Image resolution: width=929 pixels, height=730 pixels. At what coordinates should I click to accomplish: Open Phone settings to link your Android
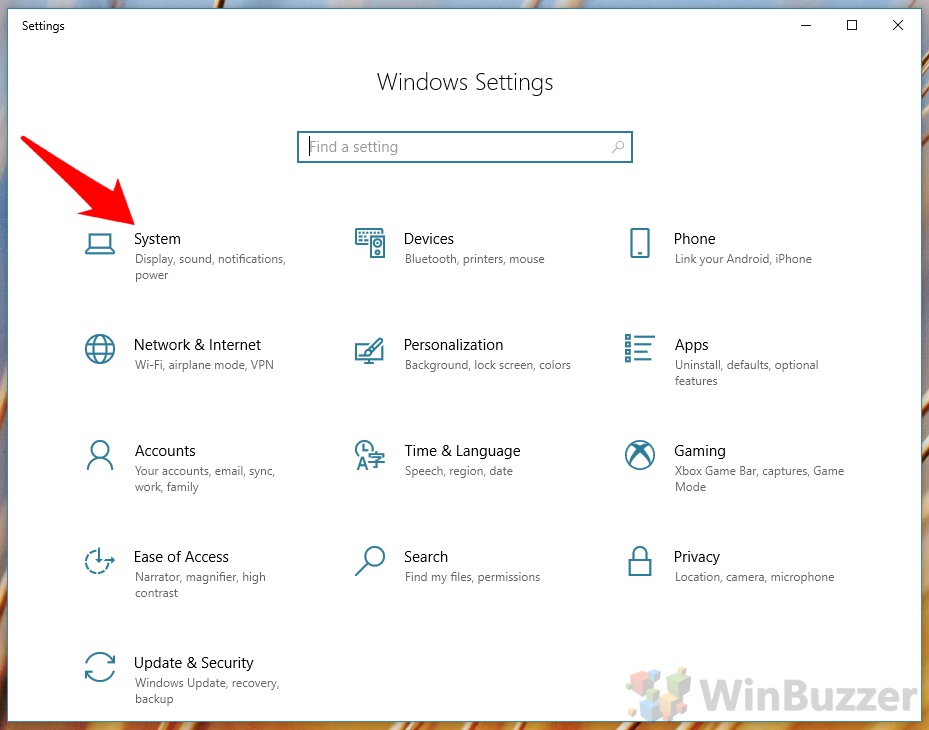[696, 239]
